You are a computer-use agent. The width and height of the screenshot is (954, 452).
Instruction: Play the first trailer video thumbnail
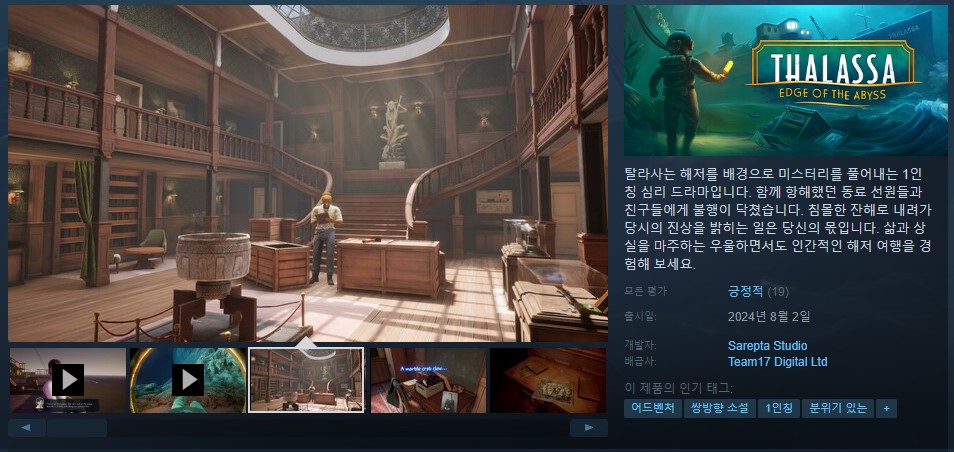(x=68, y=380)
